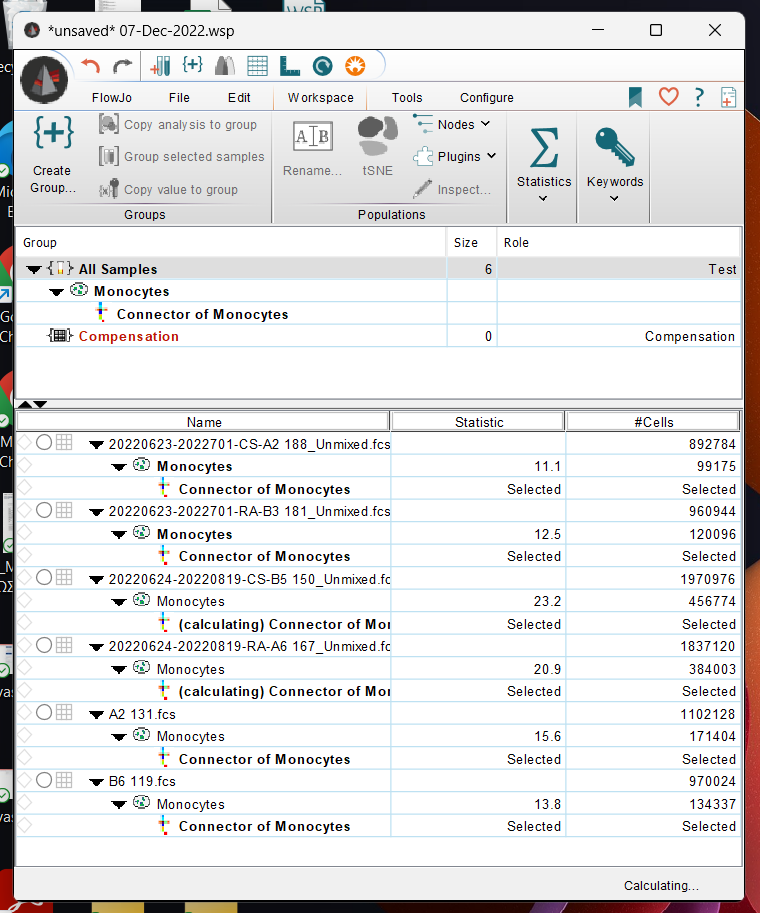The image size is (760, 913).
Task: Collapse the RA-B3 181_Unmixed.fcs sample tree
Action: click(x=96, y=513)
